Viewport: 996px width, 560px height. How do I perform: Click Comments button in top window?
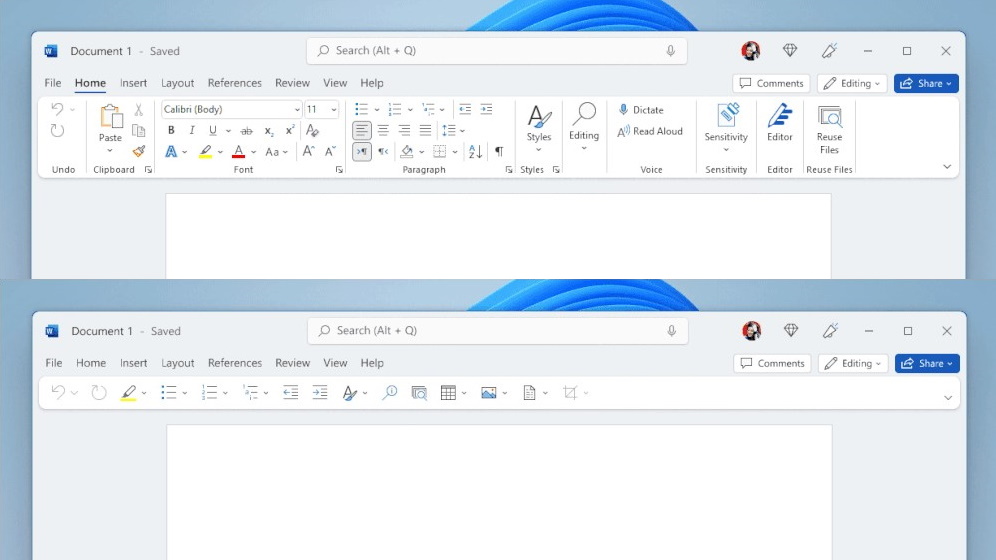pos(771,83)
